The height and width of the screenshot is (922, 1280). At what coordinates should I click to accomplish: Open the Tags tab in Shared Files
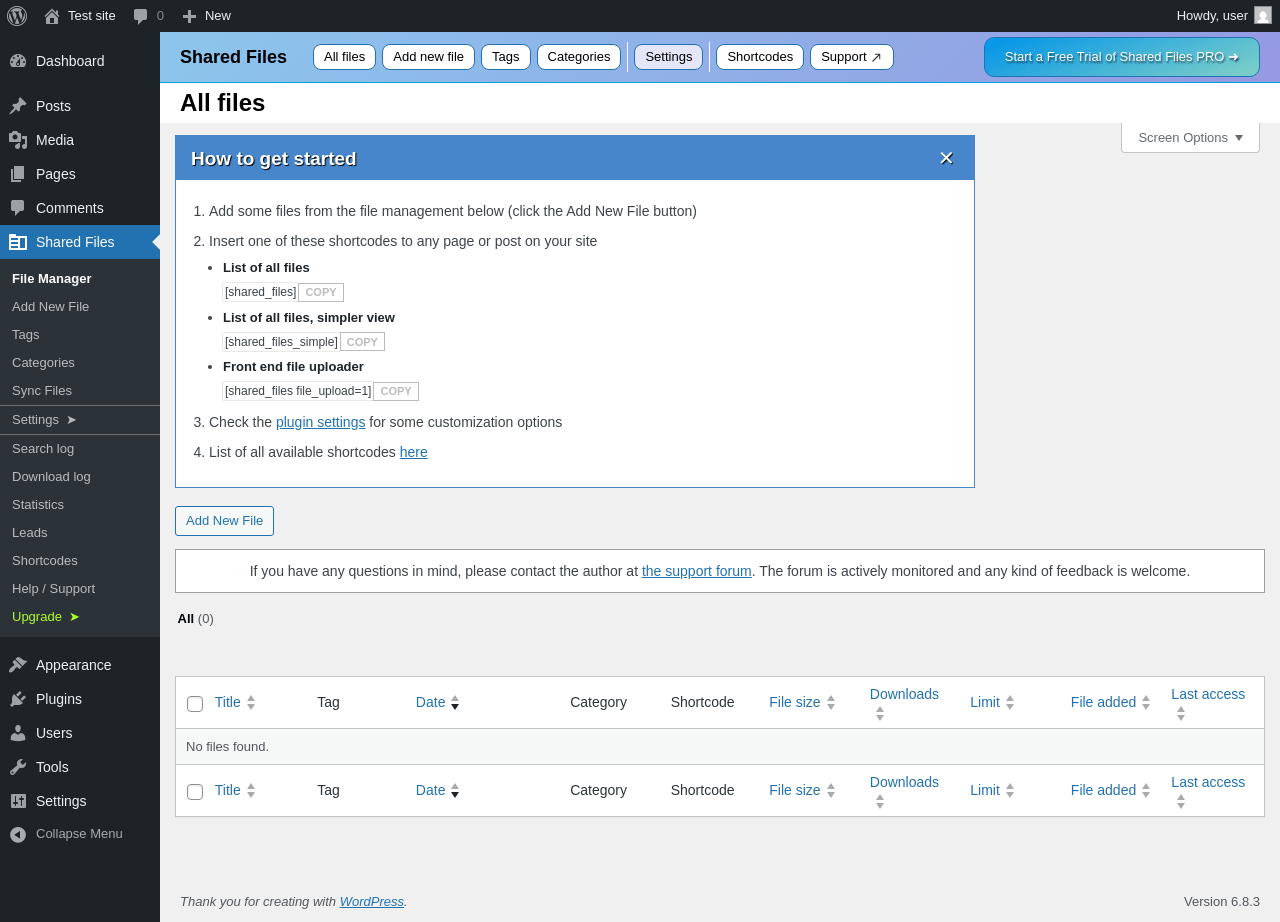click(506, 57)
